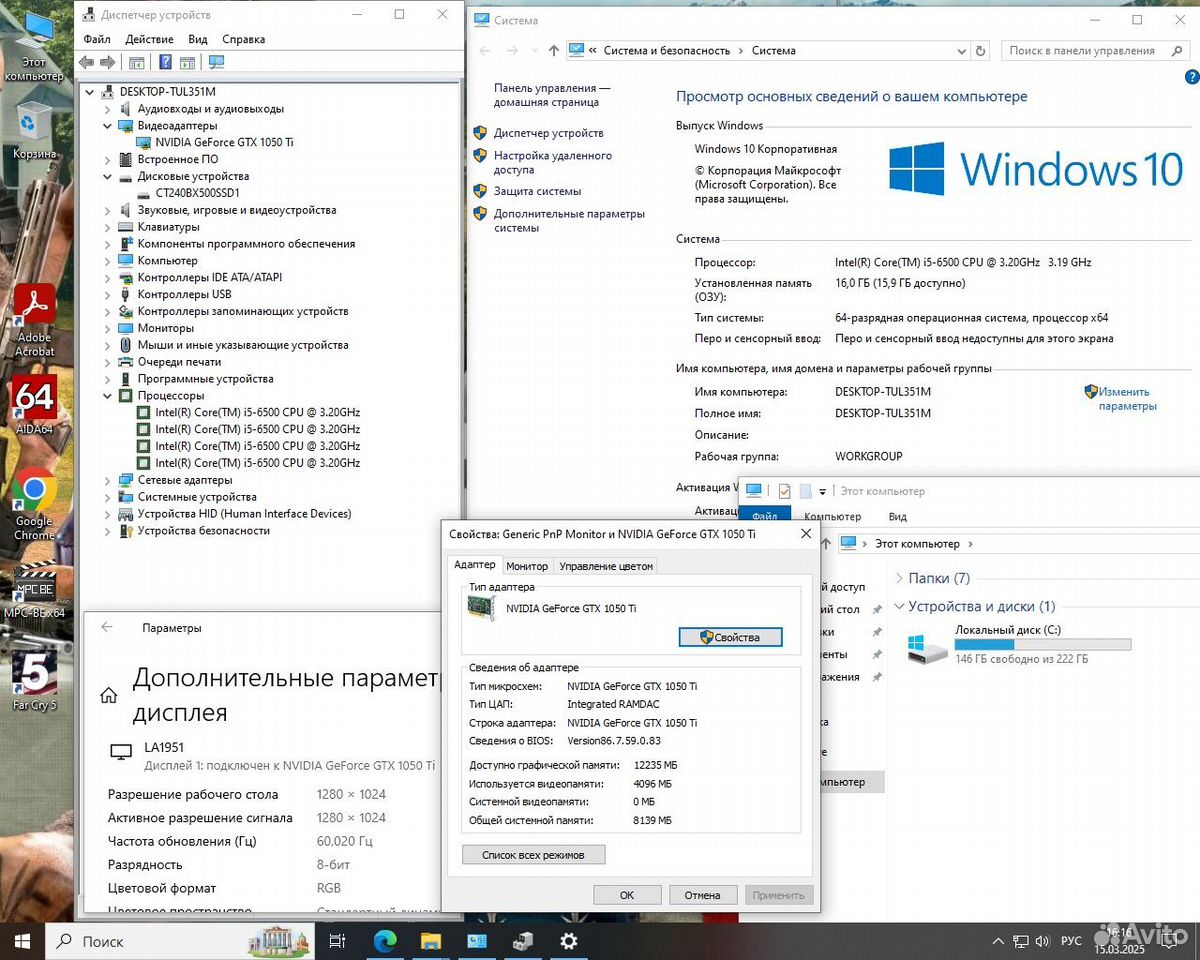Click the Отмена button
This screenshot has height=960, width=1200.
(703, 895)
